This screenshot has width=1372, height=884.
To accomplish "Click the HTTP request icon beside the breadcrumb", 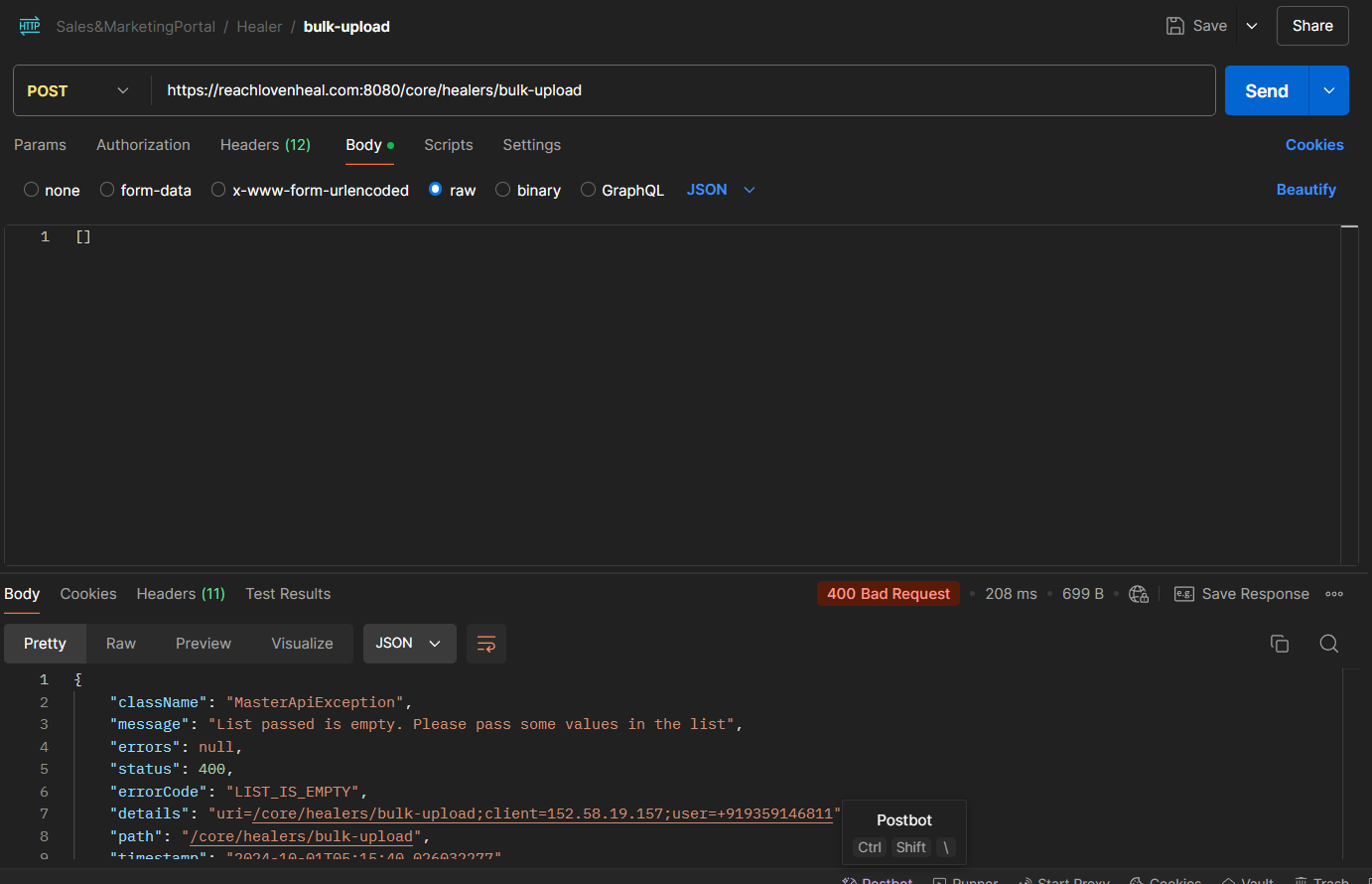I will point(30,26).
